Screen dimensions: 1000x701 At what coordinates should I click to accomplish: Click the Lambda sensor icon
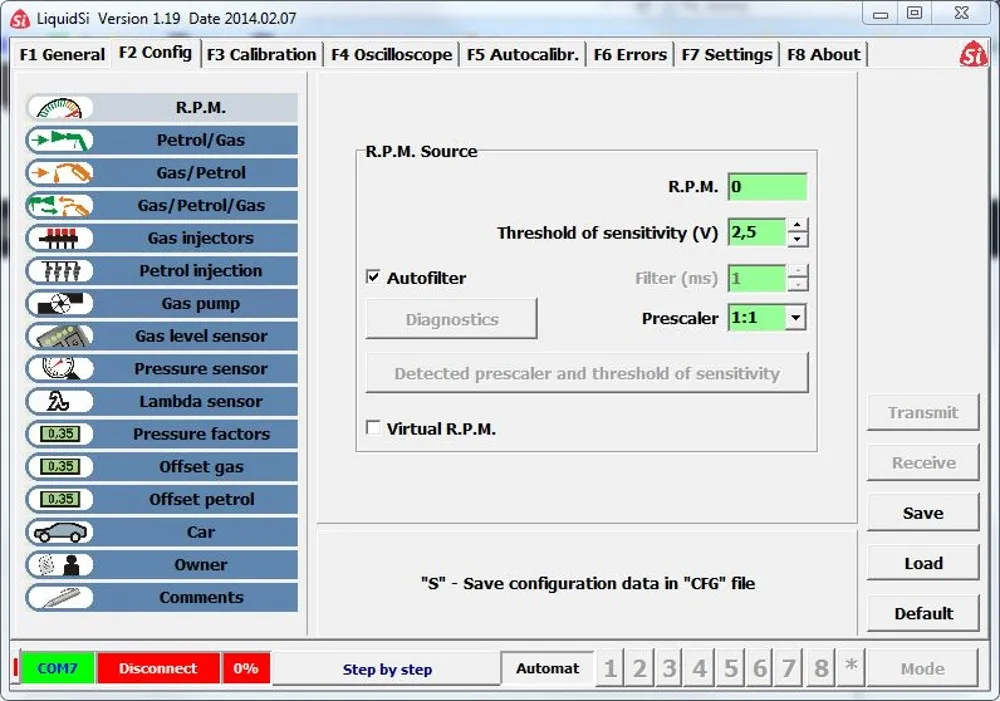pos(60,402)
